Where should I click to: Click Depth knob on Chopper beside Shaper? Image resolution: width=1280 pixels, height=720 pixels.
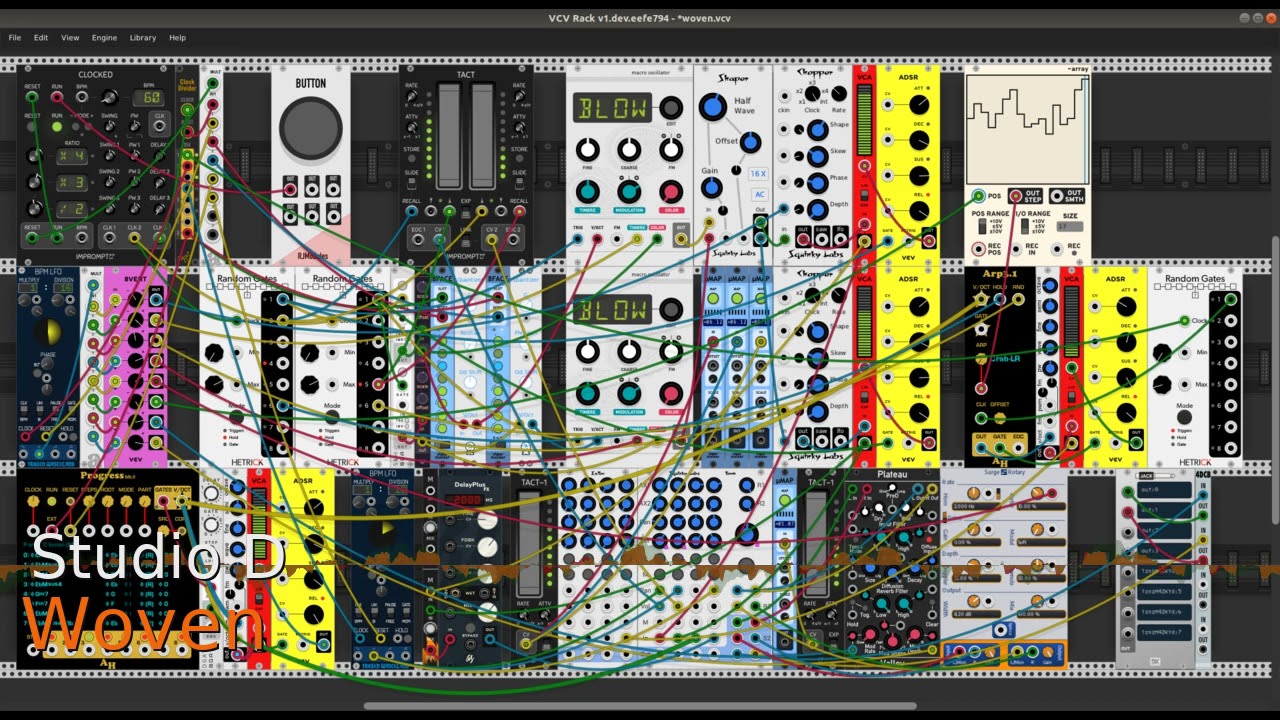tap(817, 209)
